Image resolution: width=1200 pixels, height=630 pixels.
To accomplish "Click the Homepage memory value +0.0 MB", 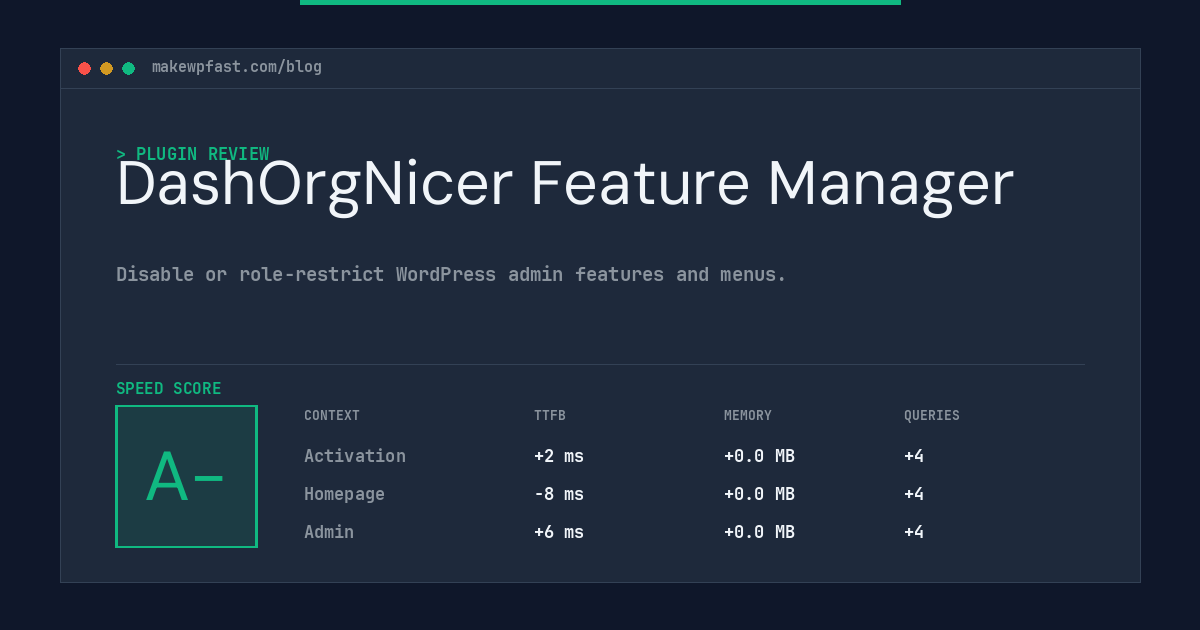I will 759,494.
